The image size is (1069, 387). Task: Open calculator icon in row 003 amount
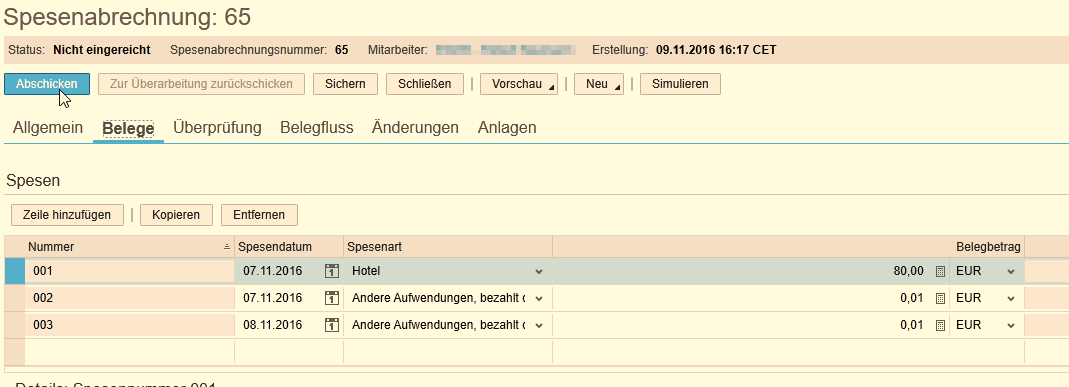940,325
